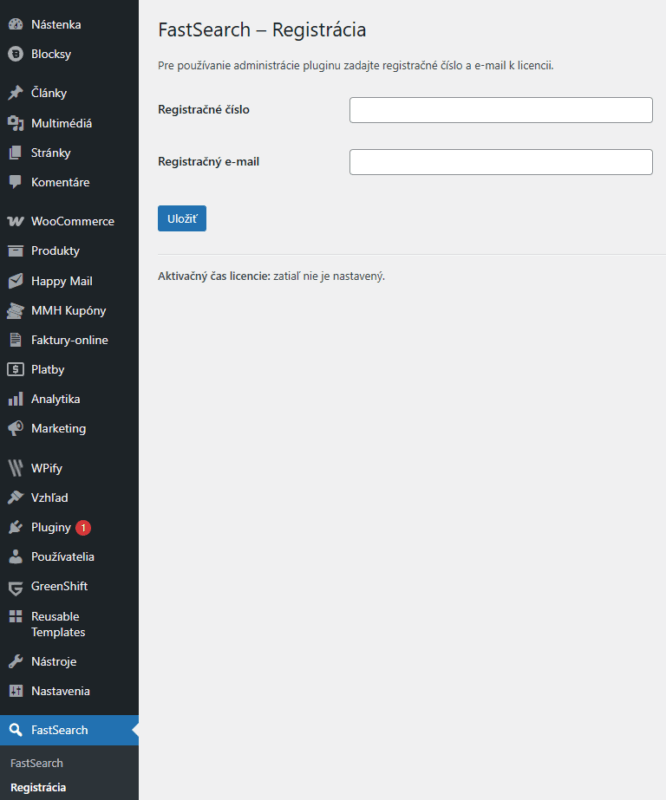Click the FastSearch – Registrácia heading
Screen dimensions: 666x800
pos(262,30)
